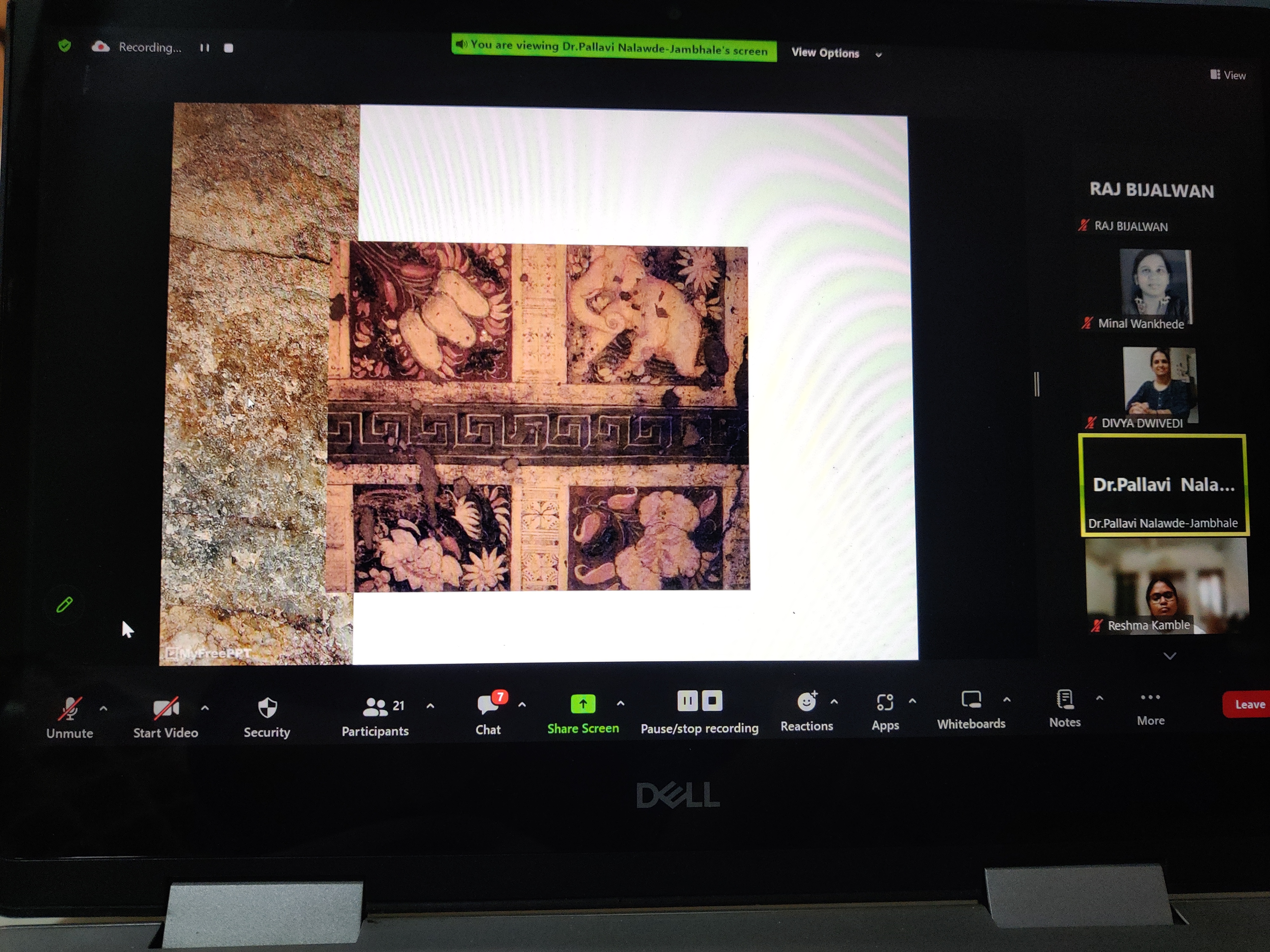Start Video with the camera icon
The width and height of the screenshot is (1270, 952).
click(166, 717)
